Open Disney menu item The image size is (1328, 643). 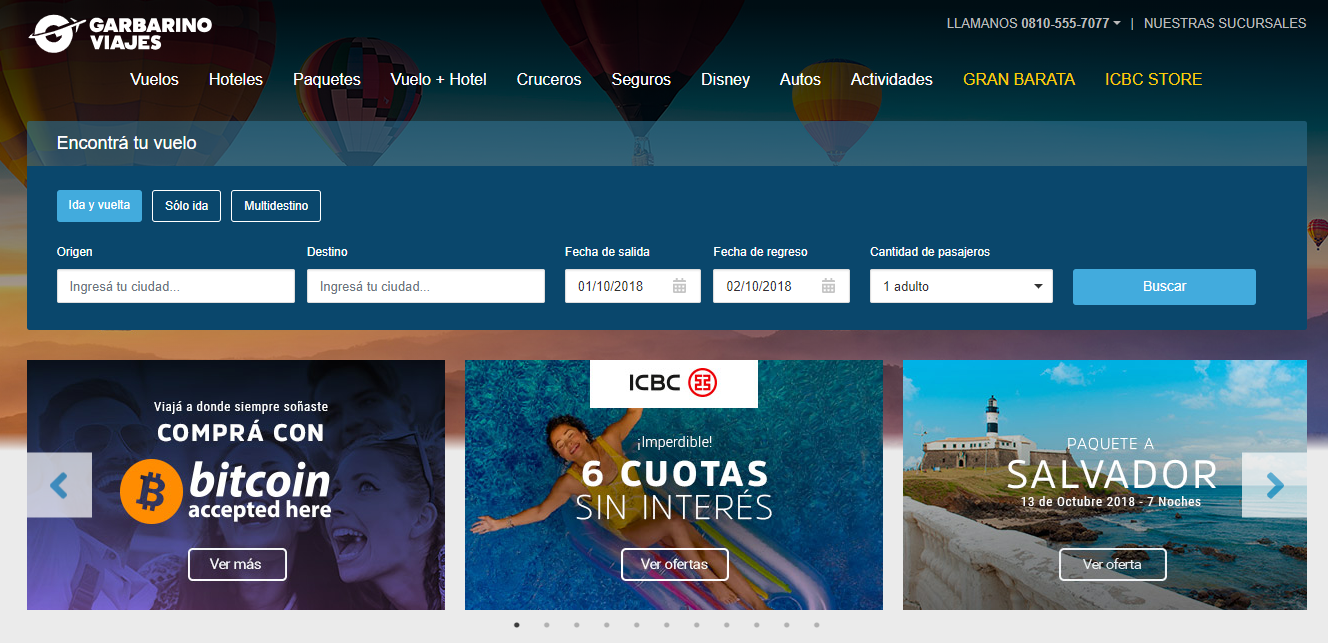(725, 79)
